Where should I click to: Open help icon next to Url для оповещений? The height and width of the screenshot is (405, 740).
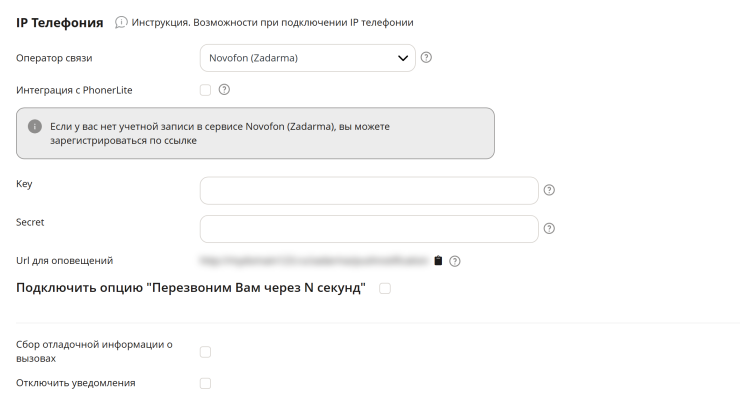tap(454, 261)
